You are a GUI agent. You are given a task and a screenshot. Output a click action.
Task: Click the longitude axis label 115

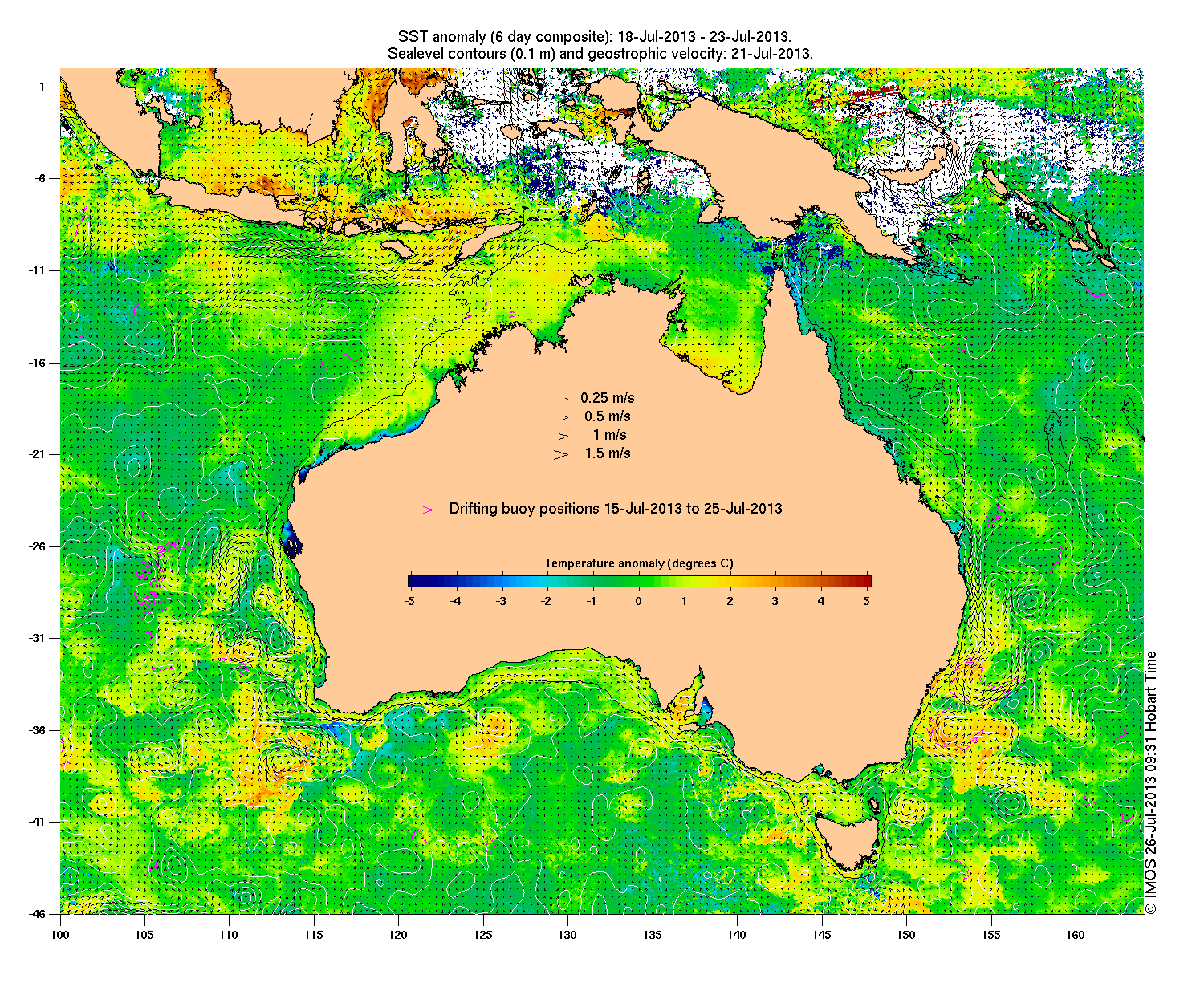(314, 935)
